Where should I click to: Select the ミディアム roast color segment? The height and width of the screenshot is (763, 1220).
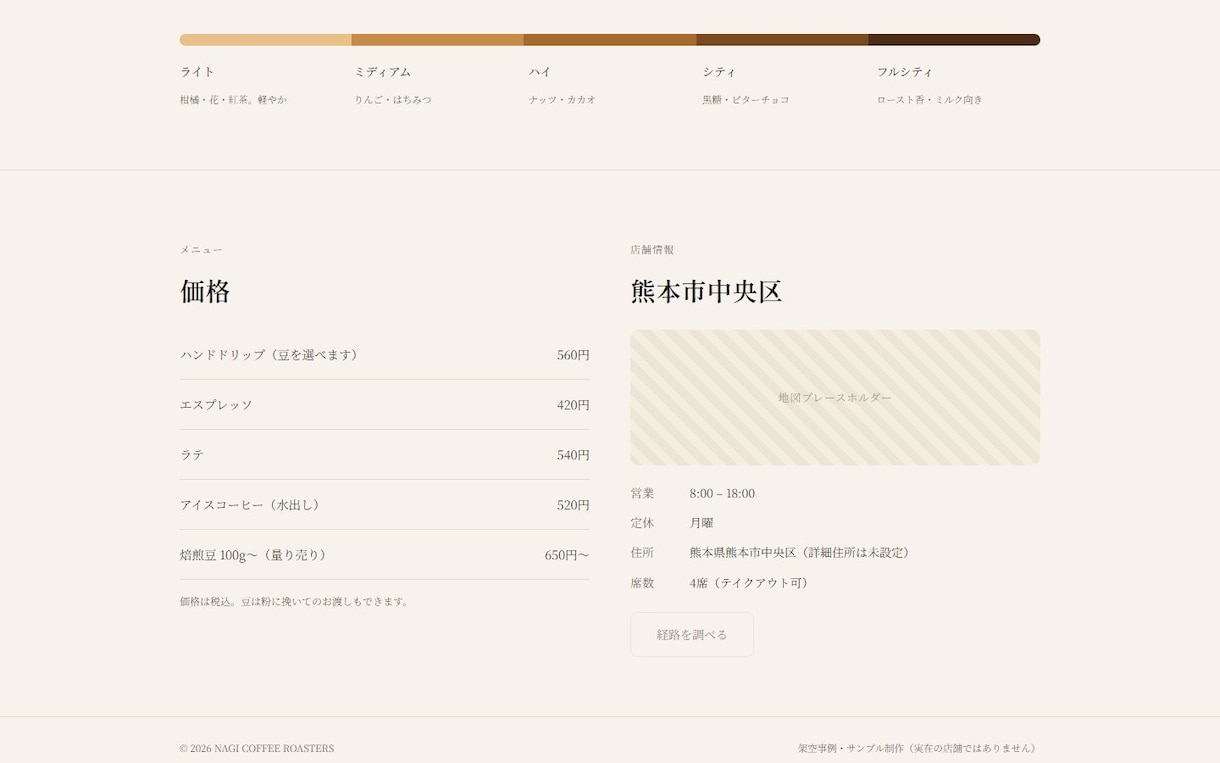click(x=438, y=40)
